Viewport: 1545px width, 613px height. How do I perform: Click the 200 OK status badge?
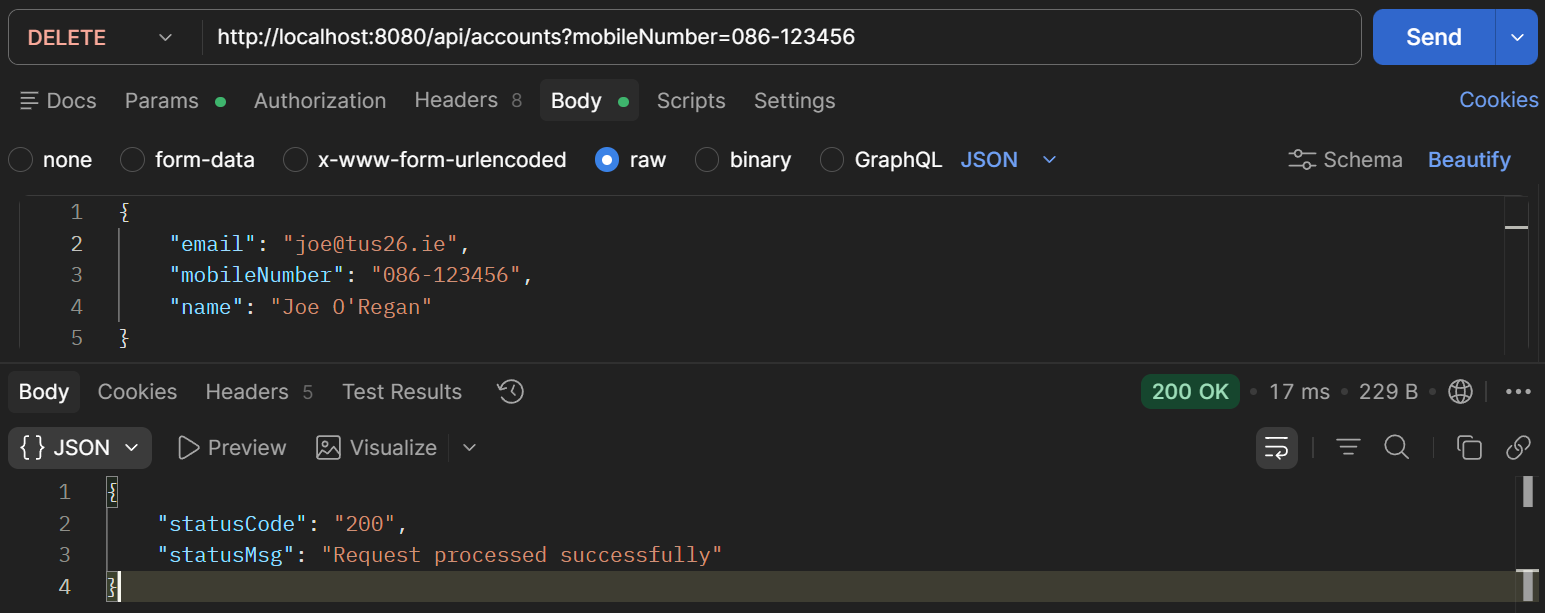1190,392
